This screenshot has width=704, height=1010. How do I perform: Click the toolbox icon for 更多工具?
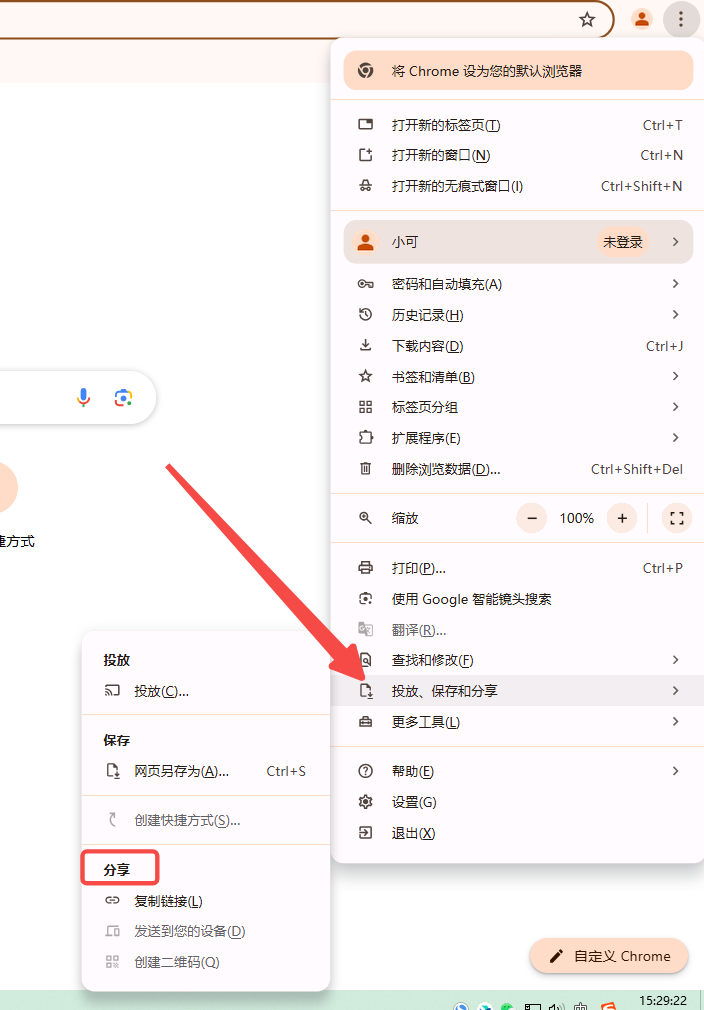point(365,722)
